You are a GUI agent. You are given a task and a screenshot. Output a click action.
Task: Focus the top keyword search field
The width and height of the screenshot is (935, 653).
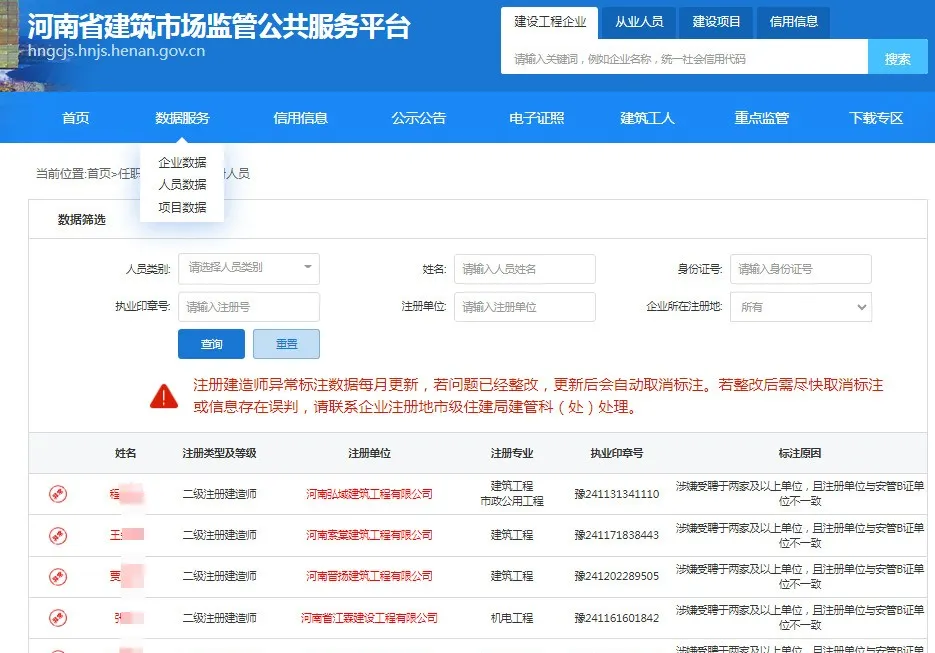(685, 57)
